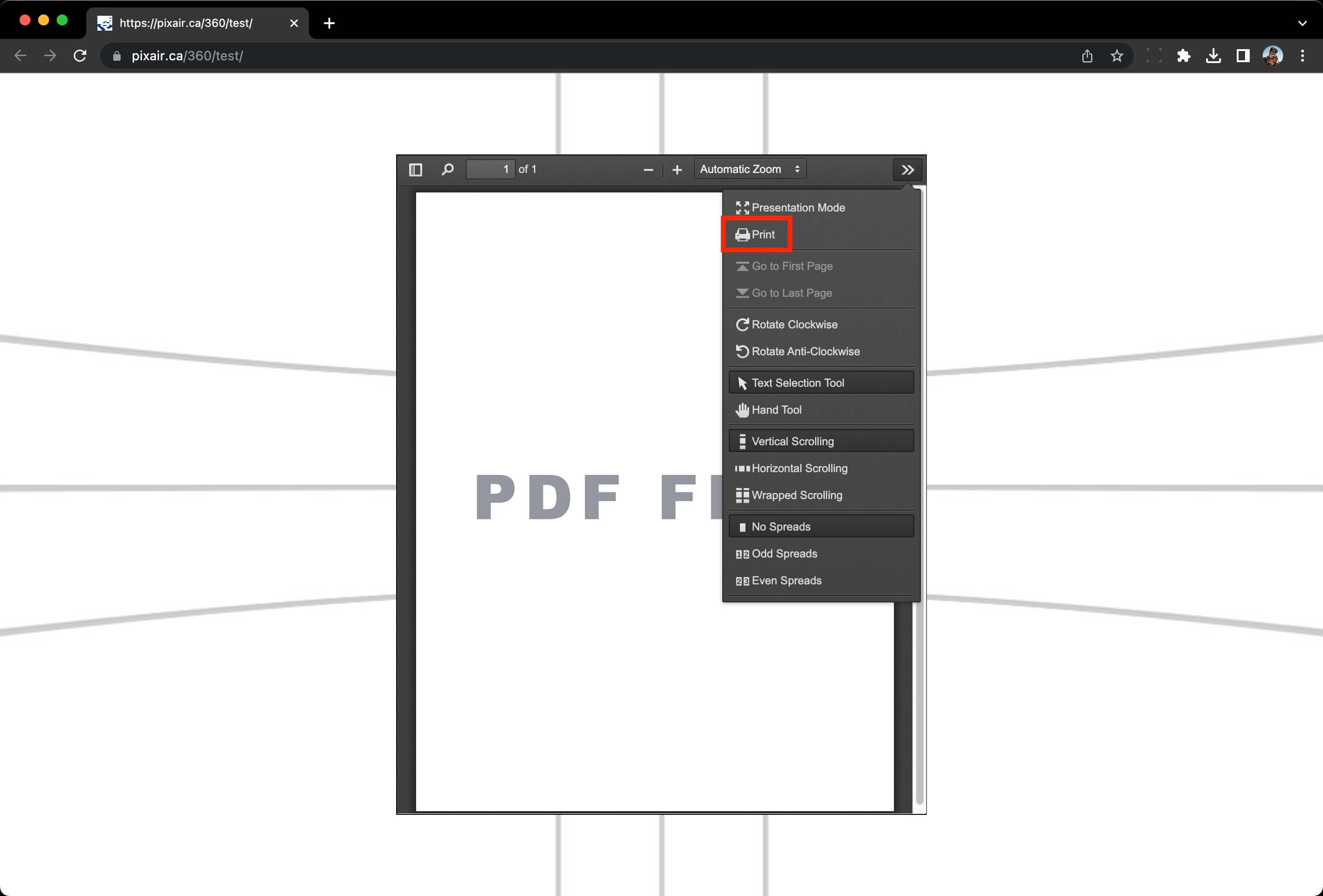The width and height of the screenshot is (1323, 896).
Task: Select the Hand Tool
Action: pos(777,410)
